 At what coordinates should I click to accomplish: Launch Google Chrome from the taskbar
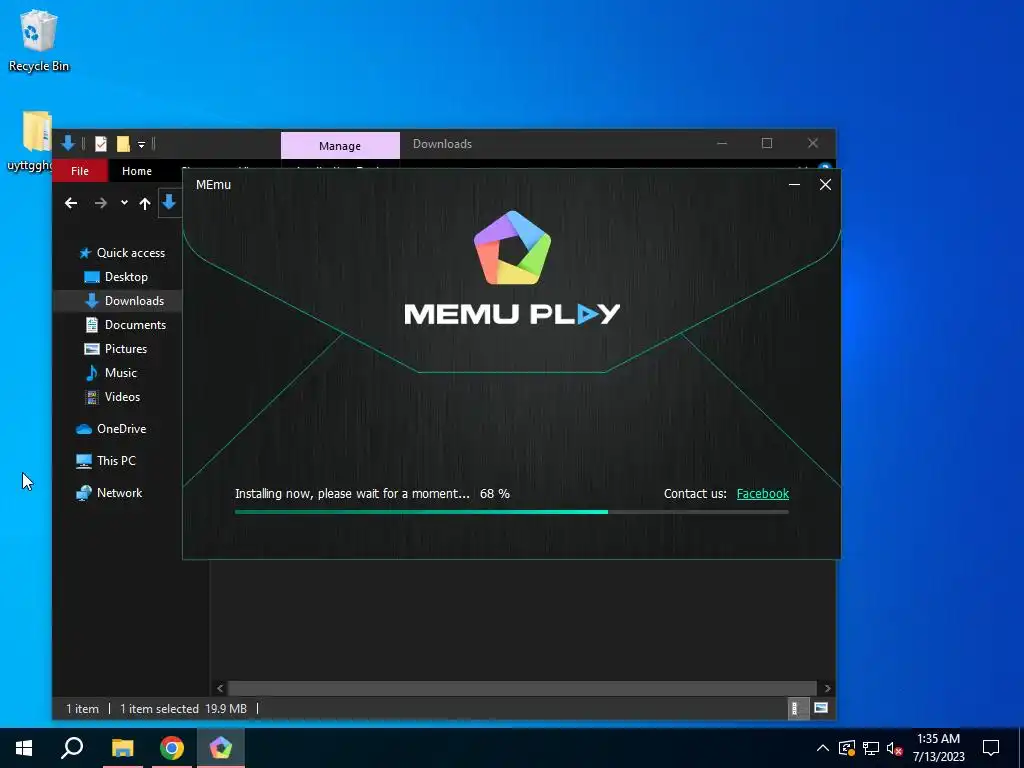pyautogui.click(x=172, y=748)
